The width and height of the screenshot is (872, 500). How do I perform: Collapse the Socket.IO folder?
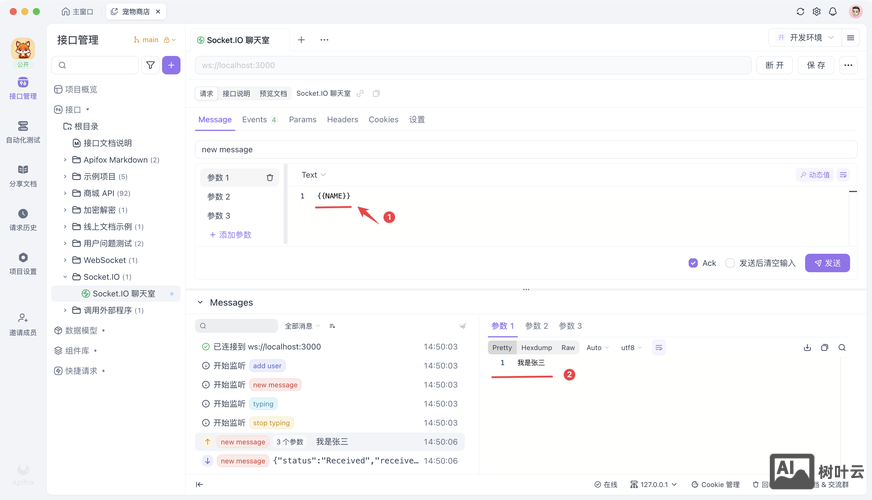point(65,276)
